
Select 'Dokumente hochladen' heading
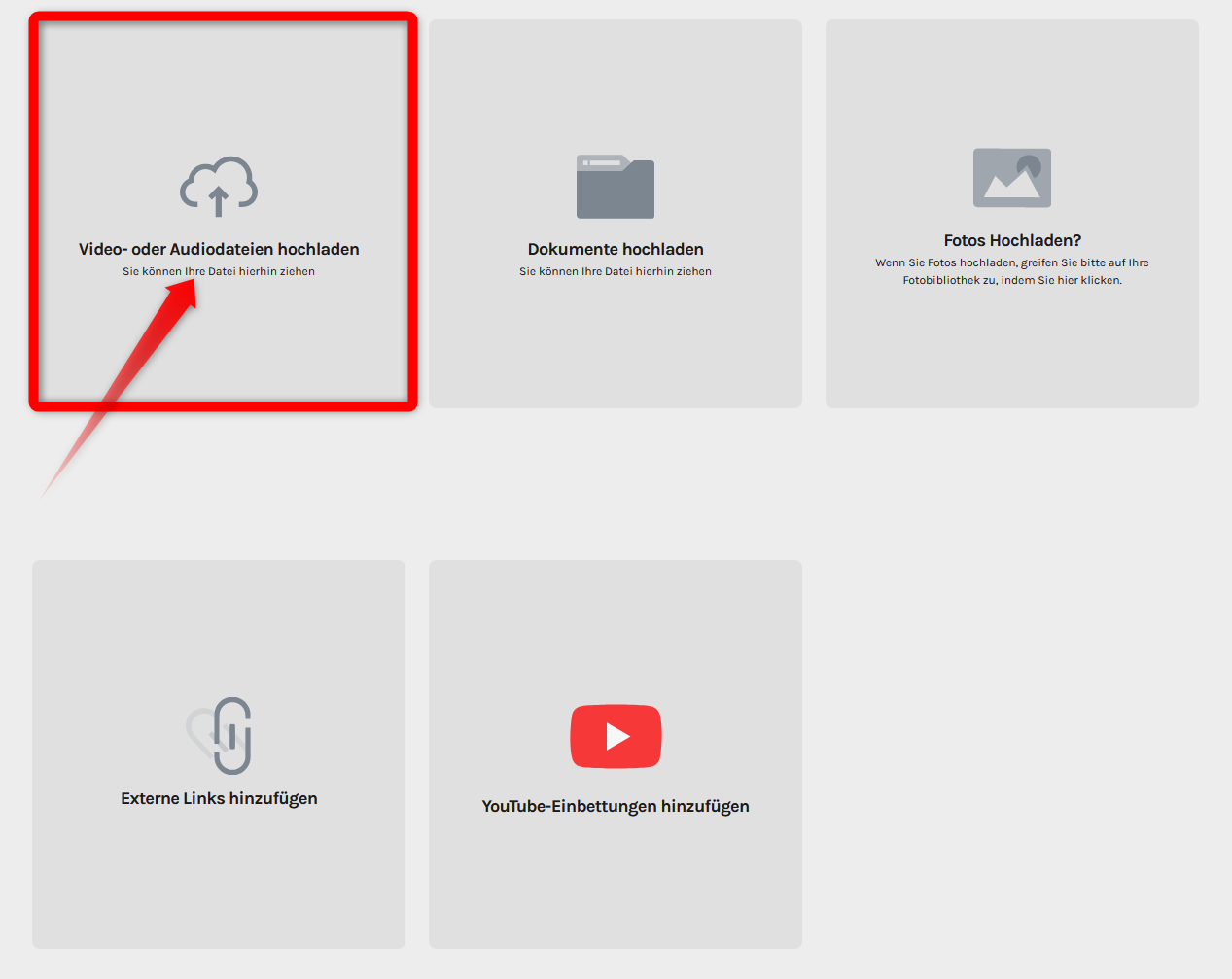pyautogui.click(x=616, y=249)
